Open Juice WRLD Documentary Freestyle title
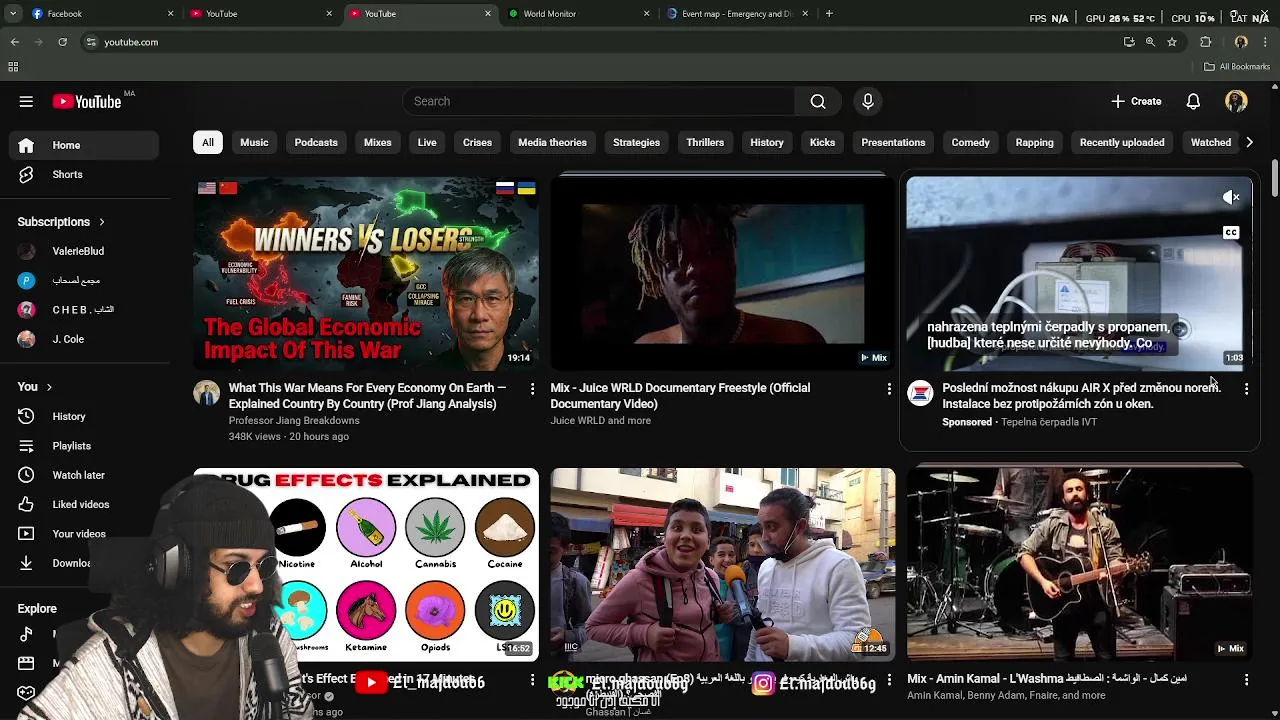Screen dimensions: 1280x720 680,396
